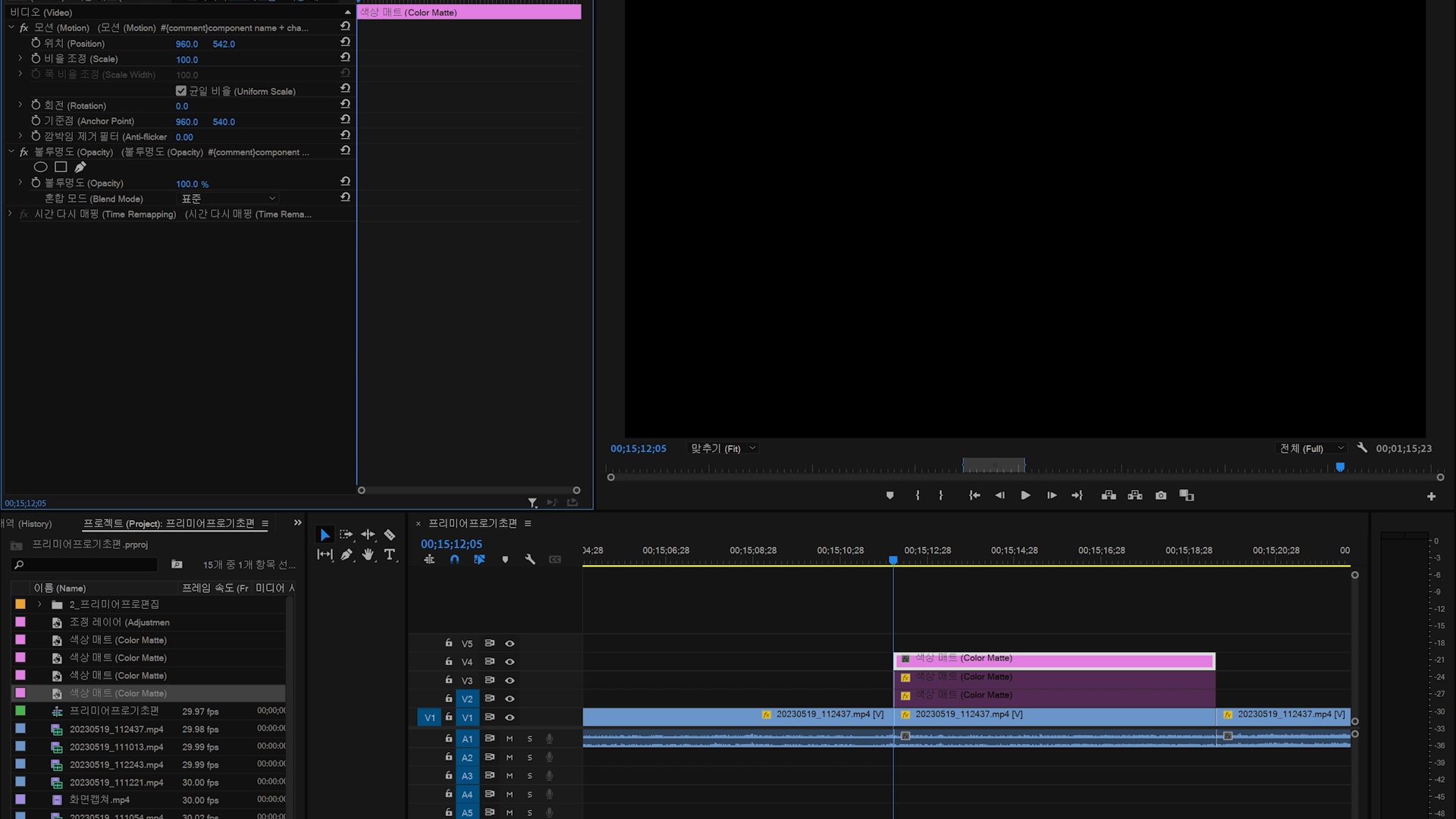Add marker in Program Monitor

point(890,495)
